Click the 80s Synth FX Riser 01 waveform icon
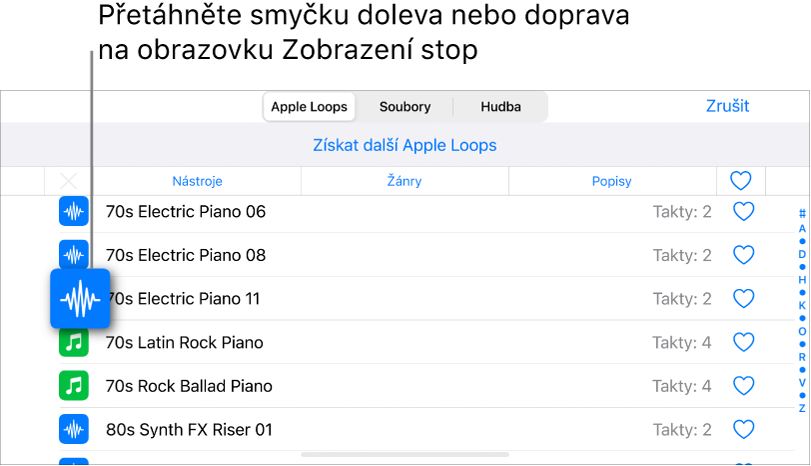This screenshot has height=466, width=811. click(x=74, y=430)
